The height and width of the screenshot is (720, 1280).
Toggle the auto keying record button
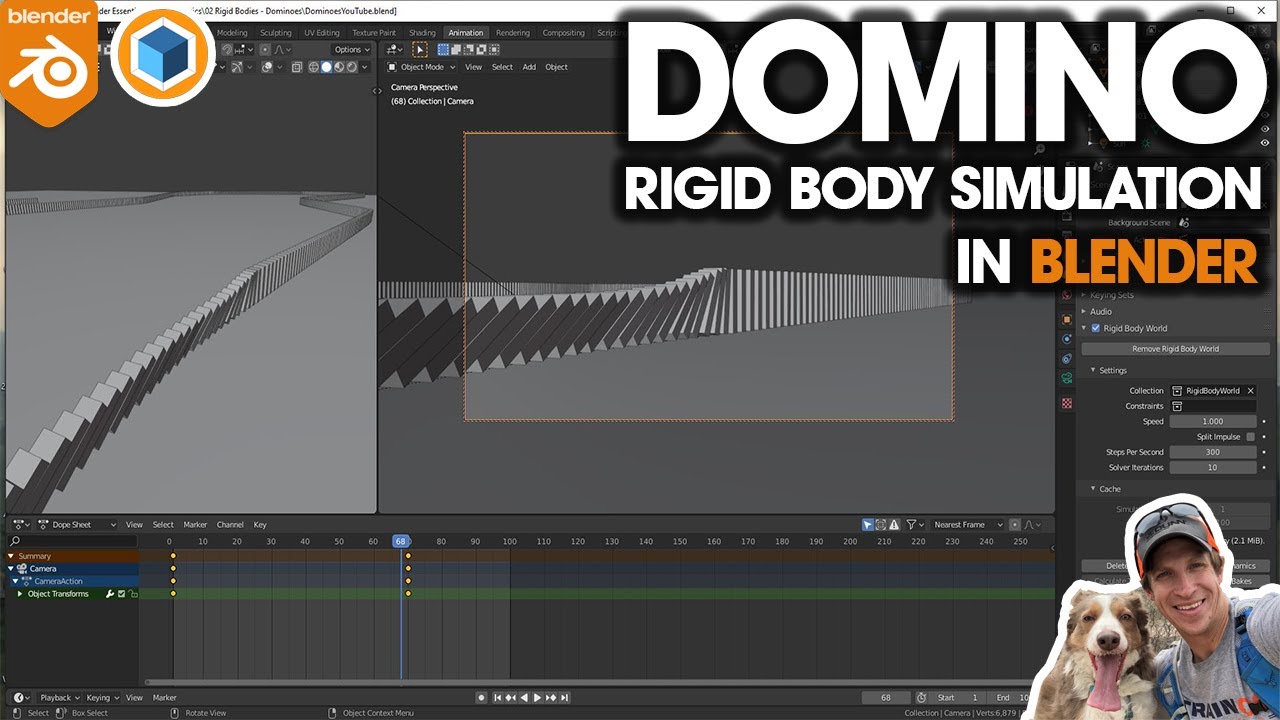[482, 697]
